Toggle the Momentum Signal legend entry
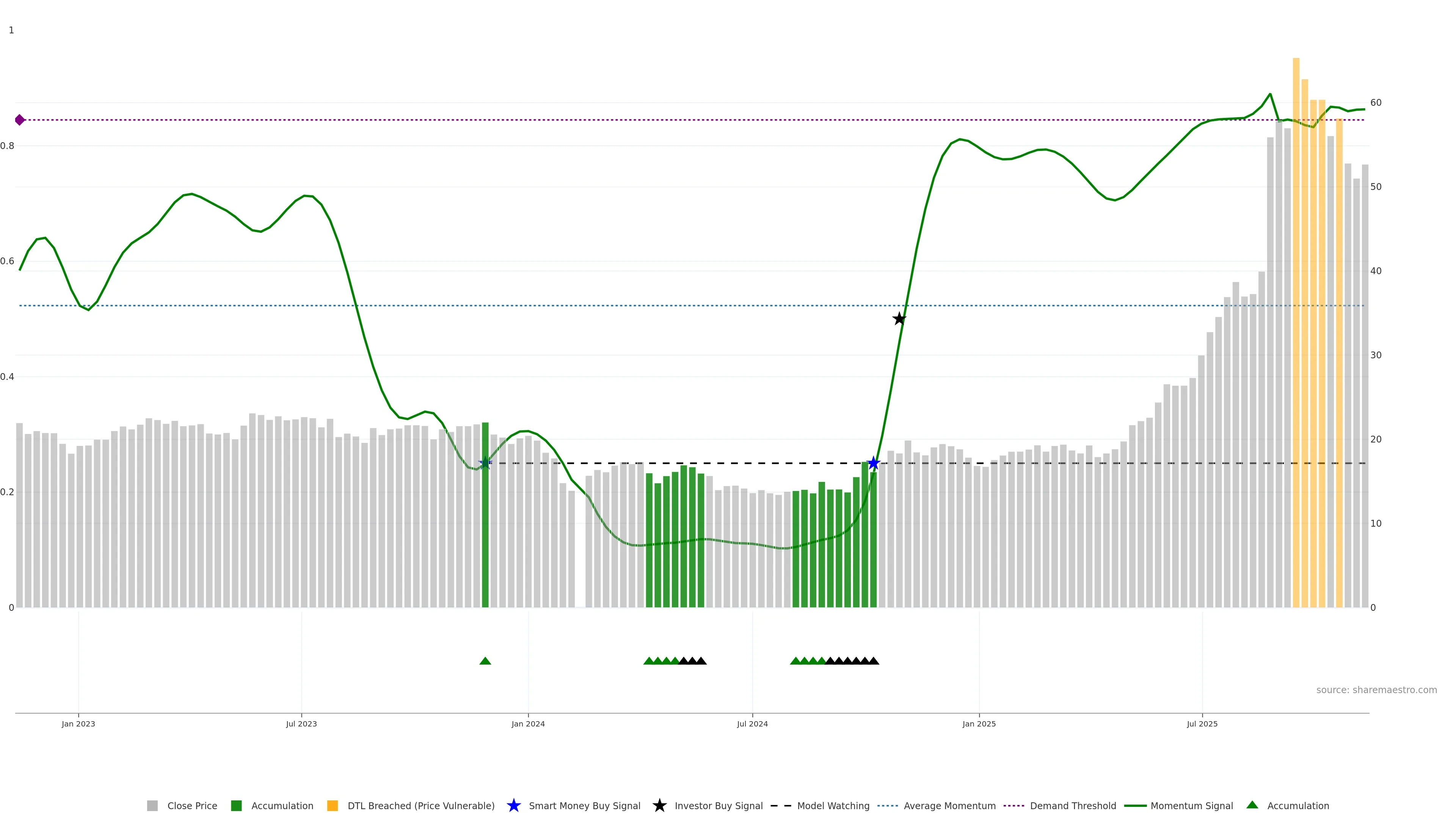1456x819 pixels. pos(1191,805)
